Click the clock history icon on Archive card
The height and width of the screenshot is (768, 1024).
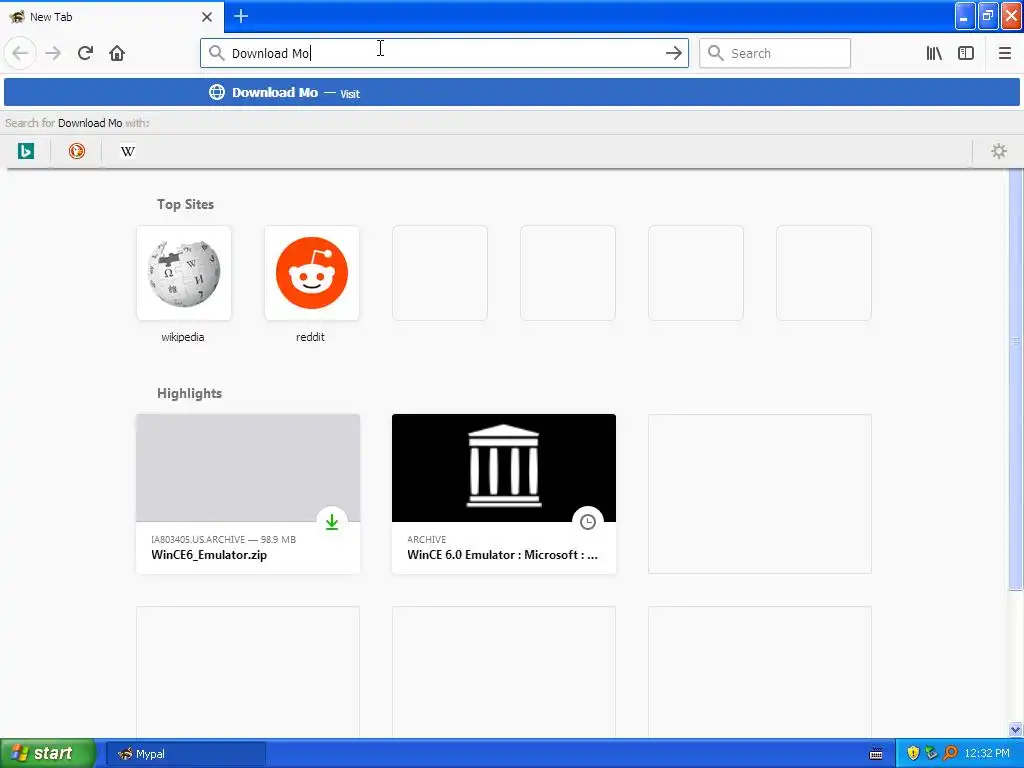point(588,522)
